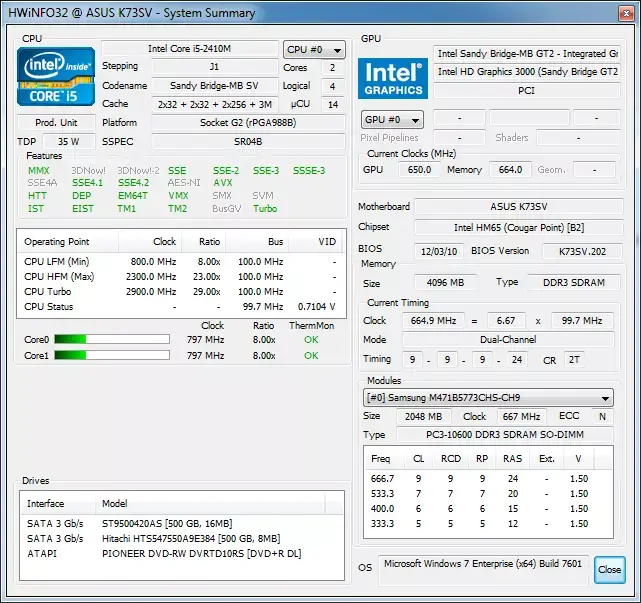Click the Operating Point column header
Image resolution: width=641 pixels, height=603 pixels.
tap(68, 242)
